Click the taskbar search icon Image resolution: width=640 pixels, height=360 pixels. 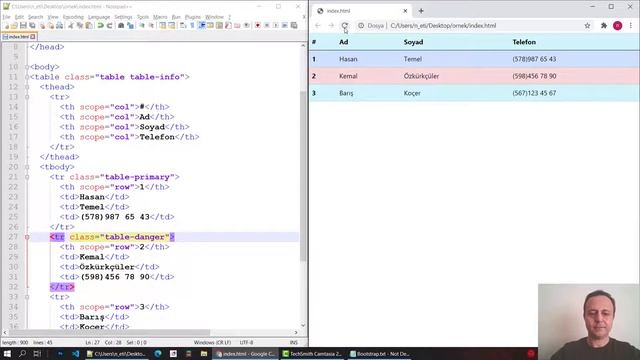(22, 353)
